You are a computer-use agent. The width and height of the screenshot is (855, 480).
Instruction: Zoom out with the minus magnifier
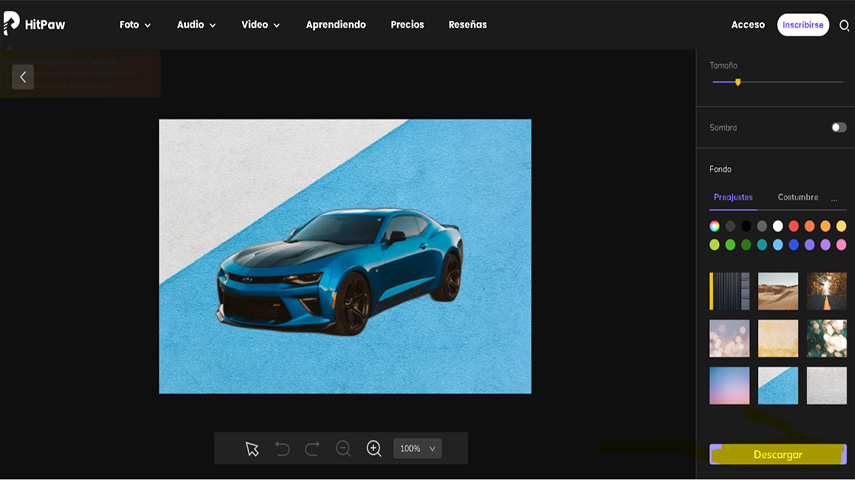[x=343, y=449]
